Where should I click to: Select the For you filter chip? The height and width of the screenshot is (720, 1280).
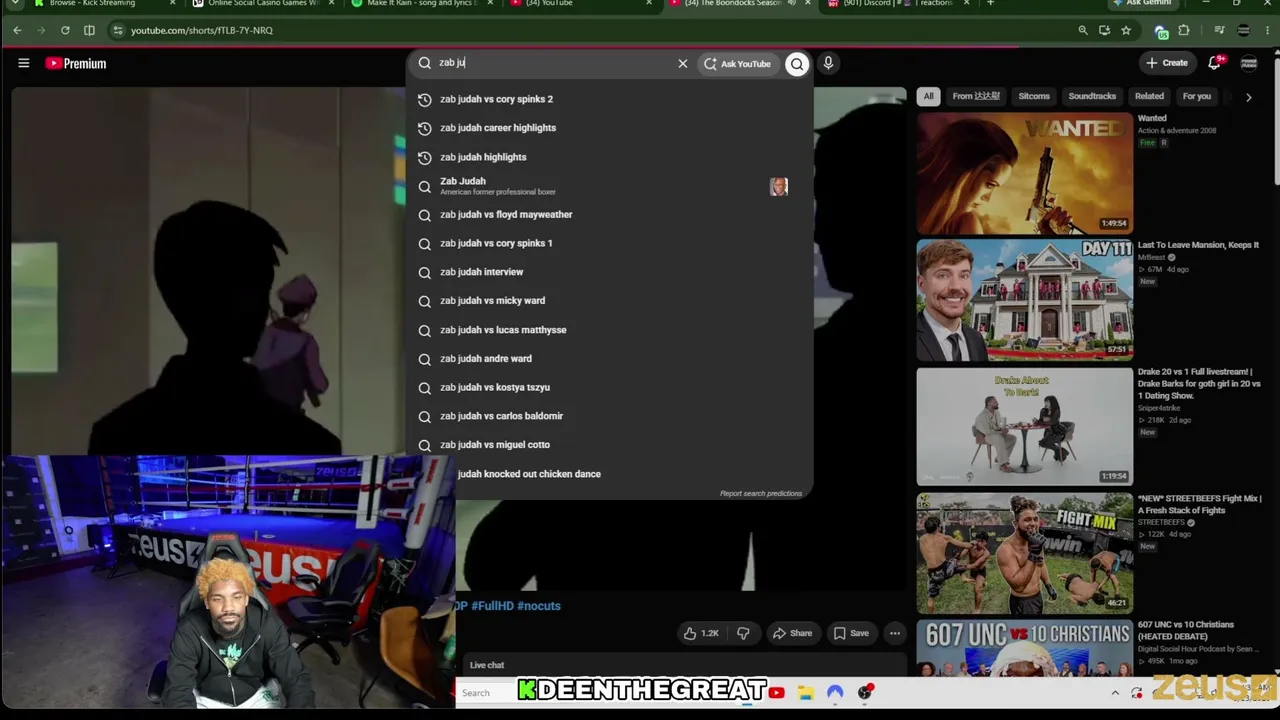click(x=1196, y=96)
